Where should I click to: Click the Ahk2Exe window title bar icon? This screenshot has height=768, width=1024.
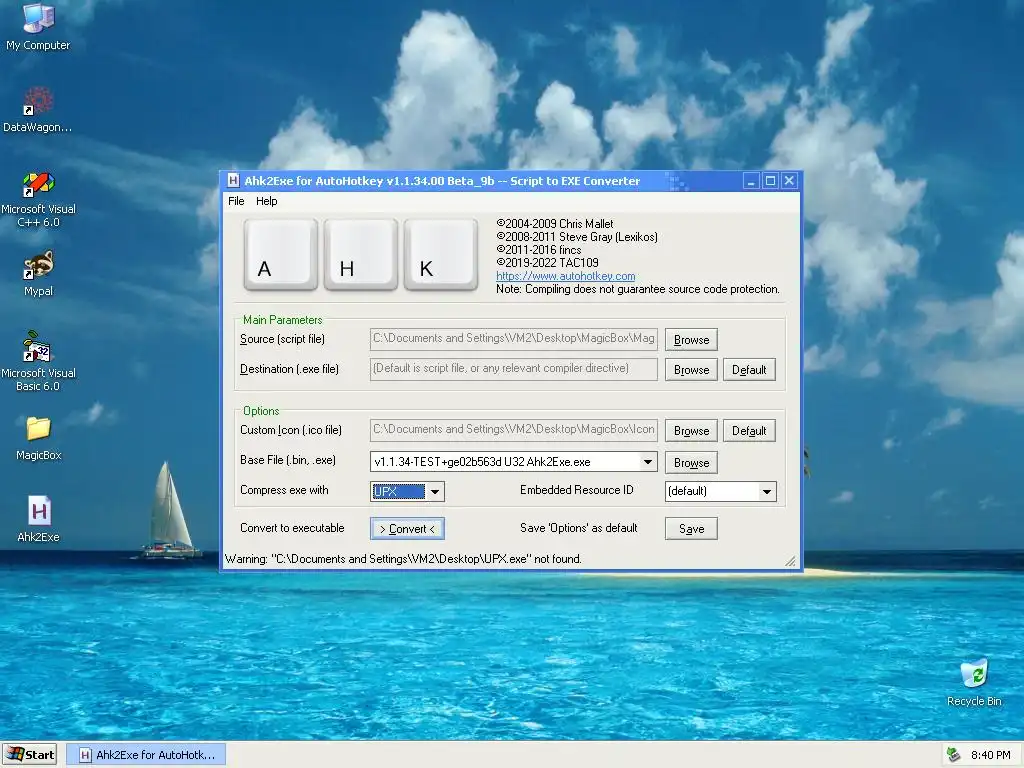tap(233, 181)
